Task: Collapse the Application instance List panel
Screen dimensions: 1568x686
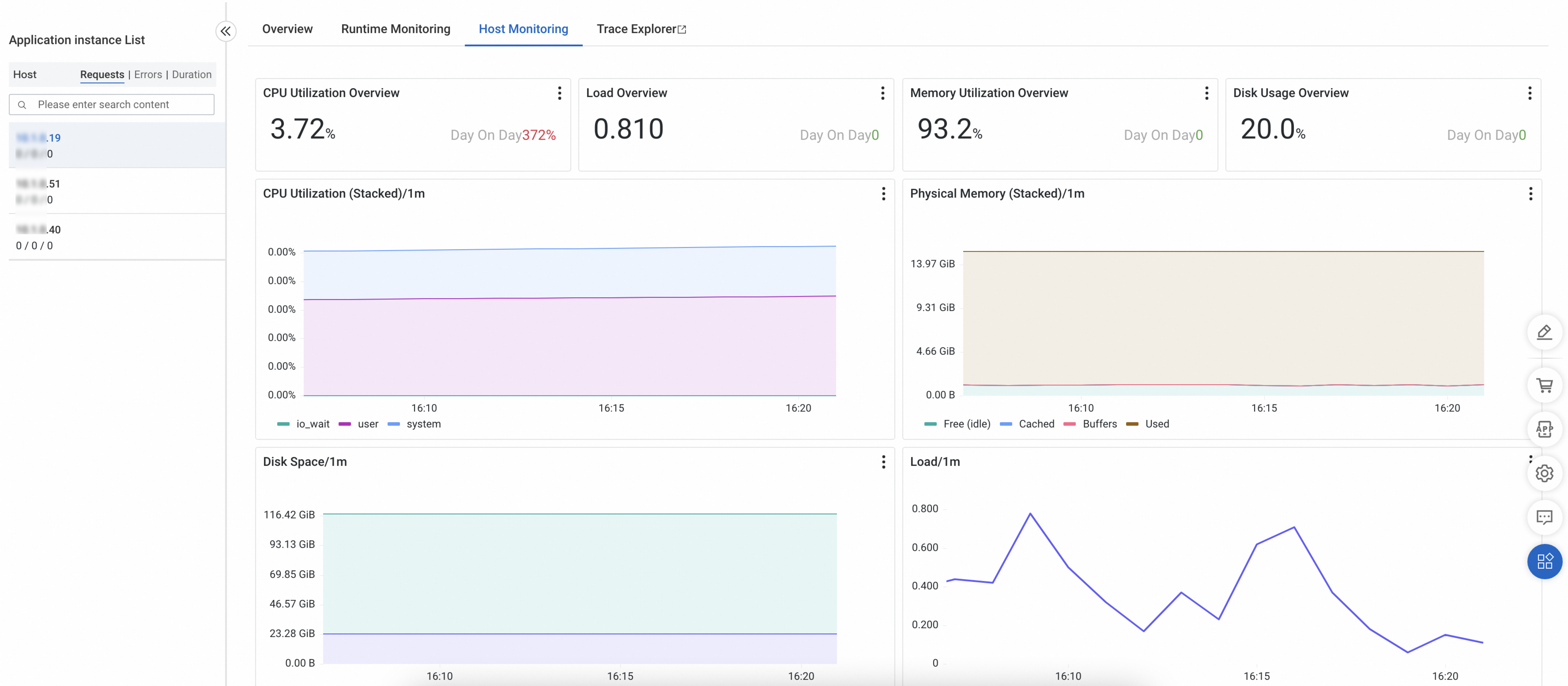Action: (x=226, y=31)
